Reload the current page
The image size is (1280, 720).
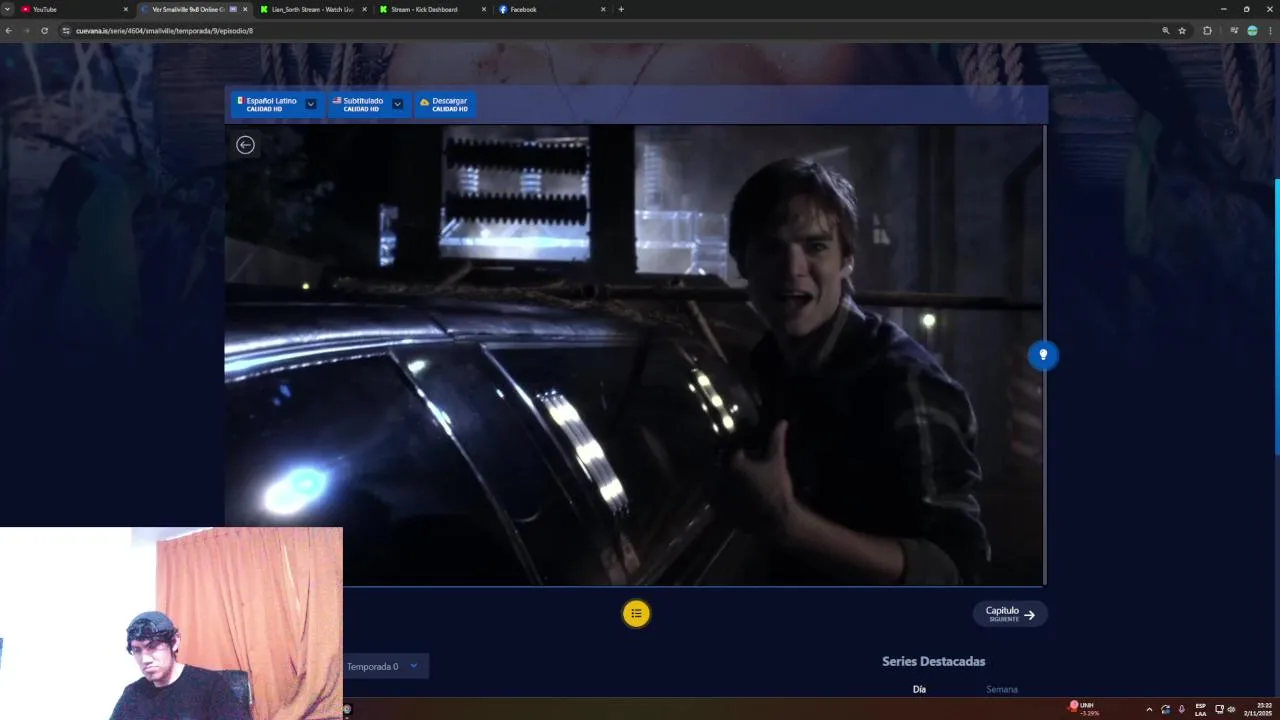tap(44, 31)
